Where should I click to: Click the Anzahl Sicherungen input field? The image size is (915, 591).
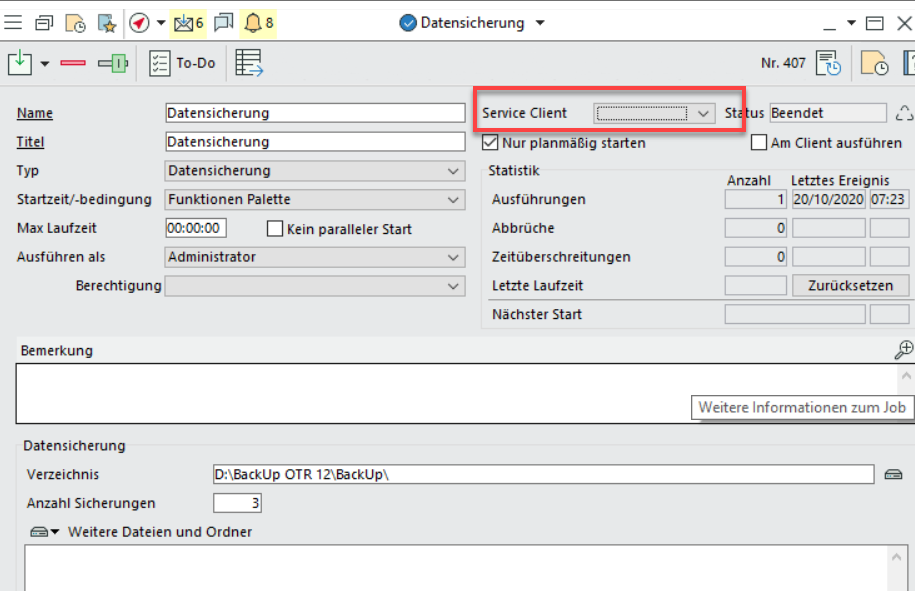237,503
